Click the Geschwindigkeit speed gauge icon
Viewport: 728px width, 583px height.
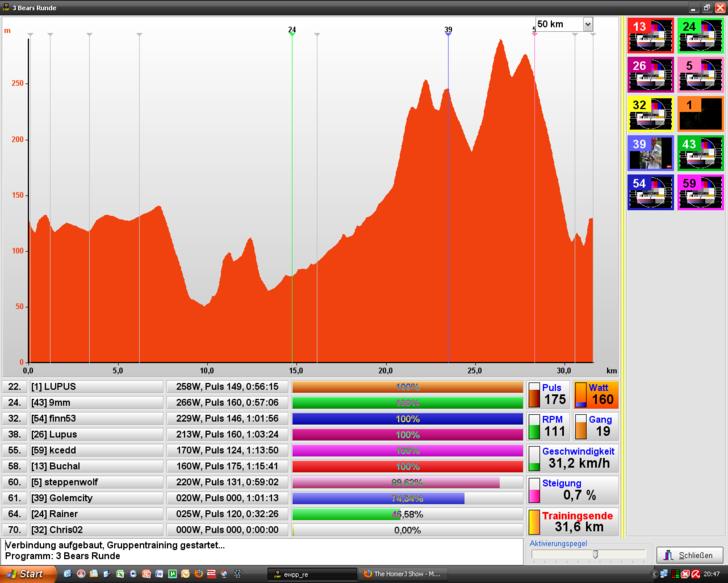(x=534, y=459)
